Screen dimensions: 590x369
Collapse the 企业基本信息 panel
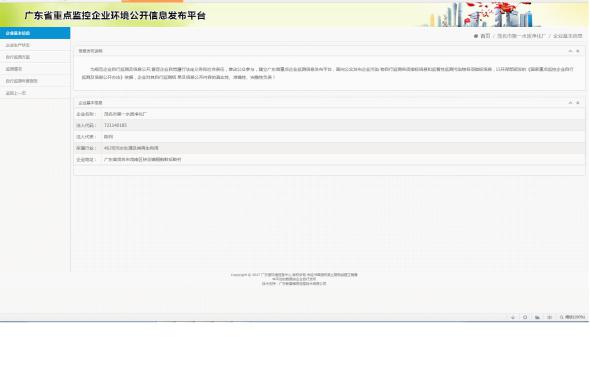pyautogui.click(x=570, y=103)
